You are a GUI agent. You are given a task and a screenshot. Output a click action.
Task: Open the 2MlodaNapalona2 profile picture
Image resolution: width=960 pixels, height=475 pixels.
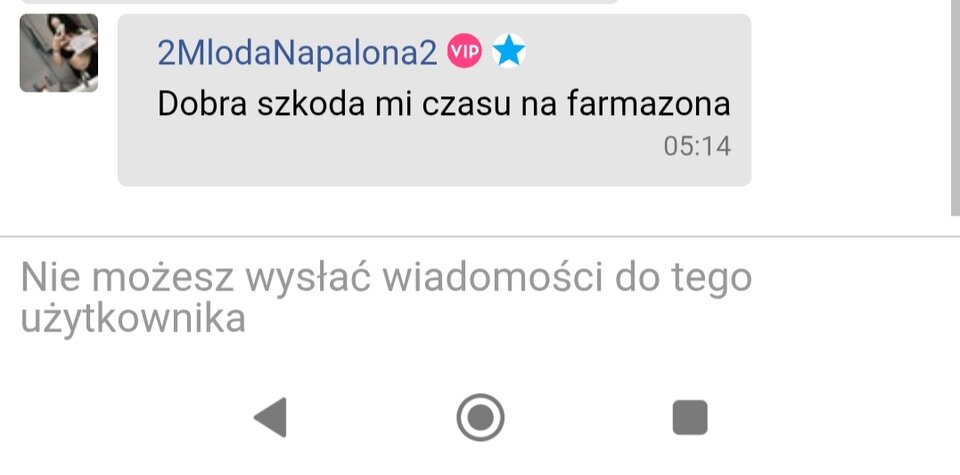point(59,53)
